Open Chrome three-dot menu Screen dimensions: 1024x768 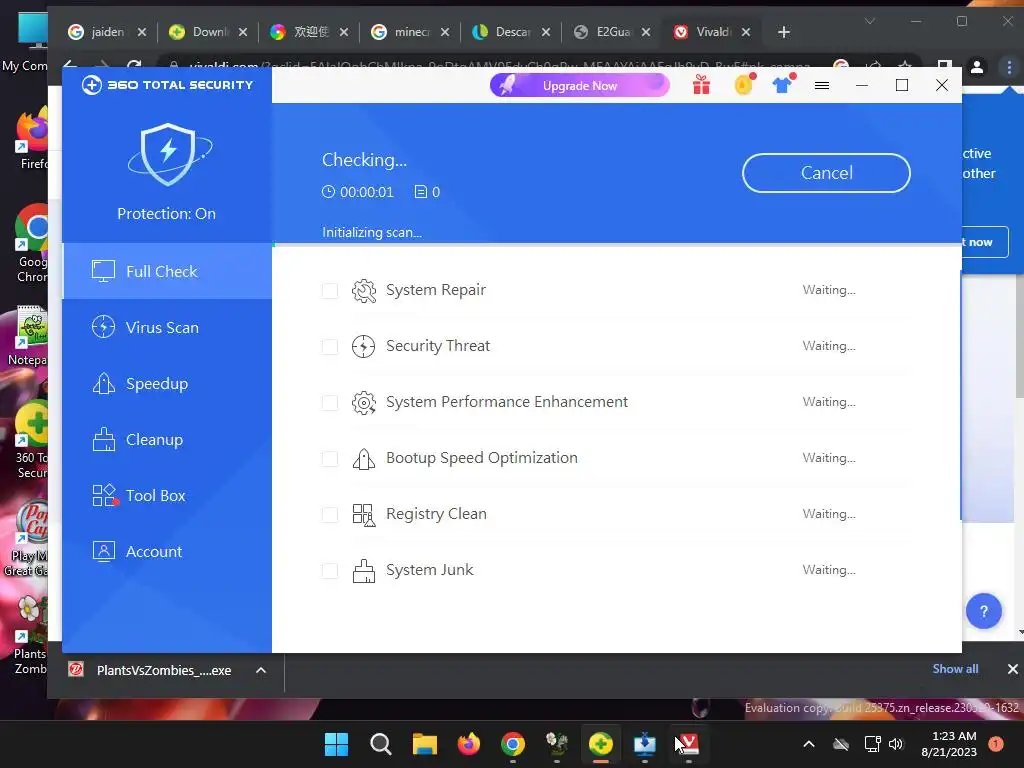coord(1009,67)
